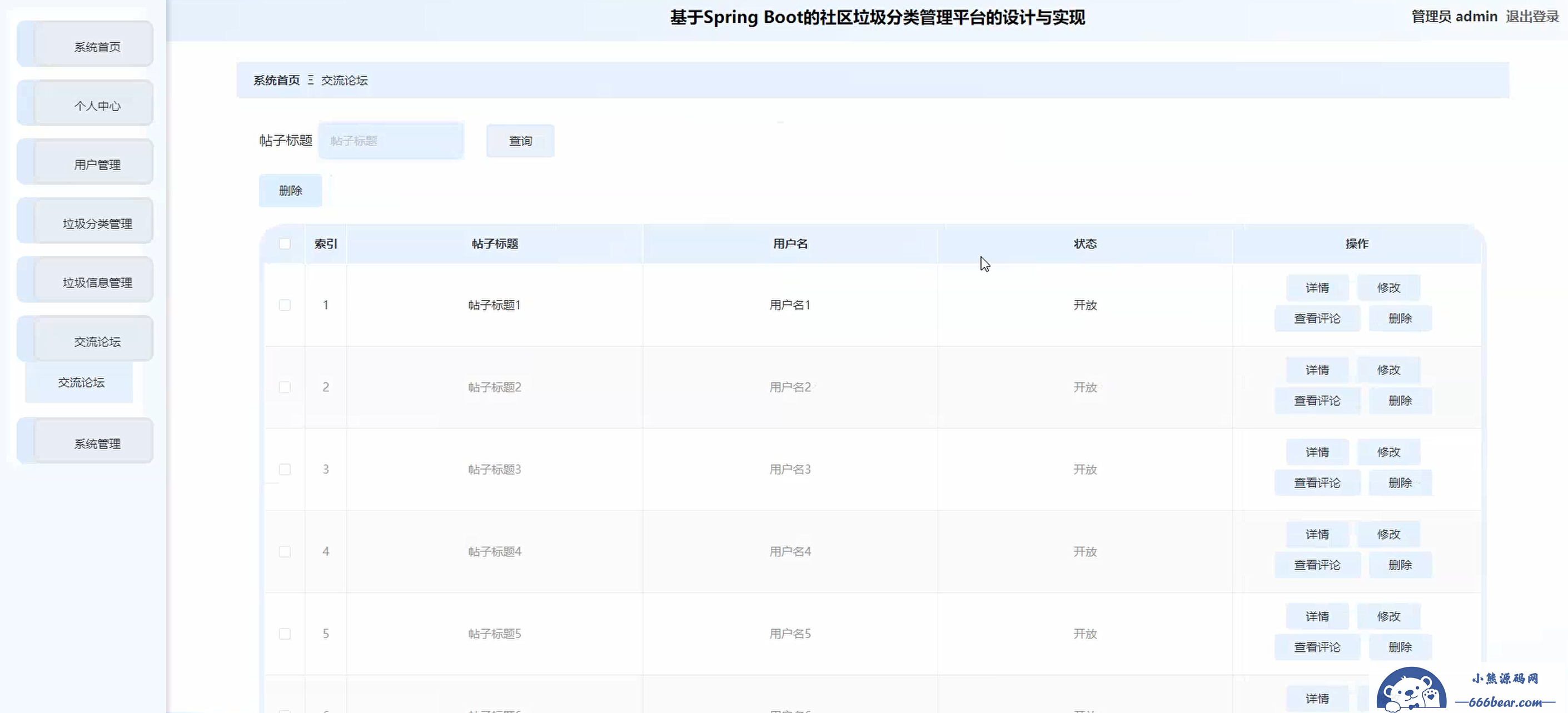Check the checkbox for row 3
The image size is (1568, 713).
[x=285, y=470]
